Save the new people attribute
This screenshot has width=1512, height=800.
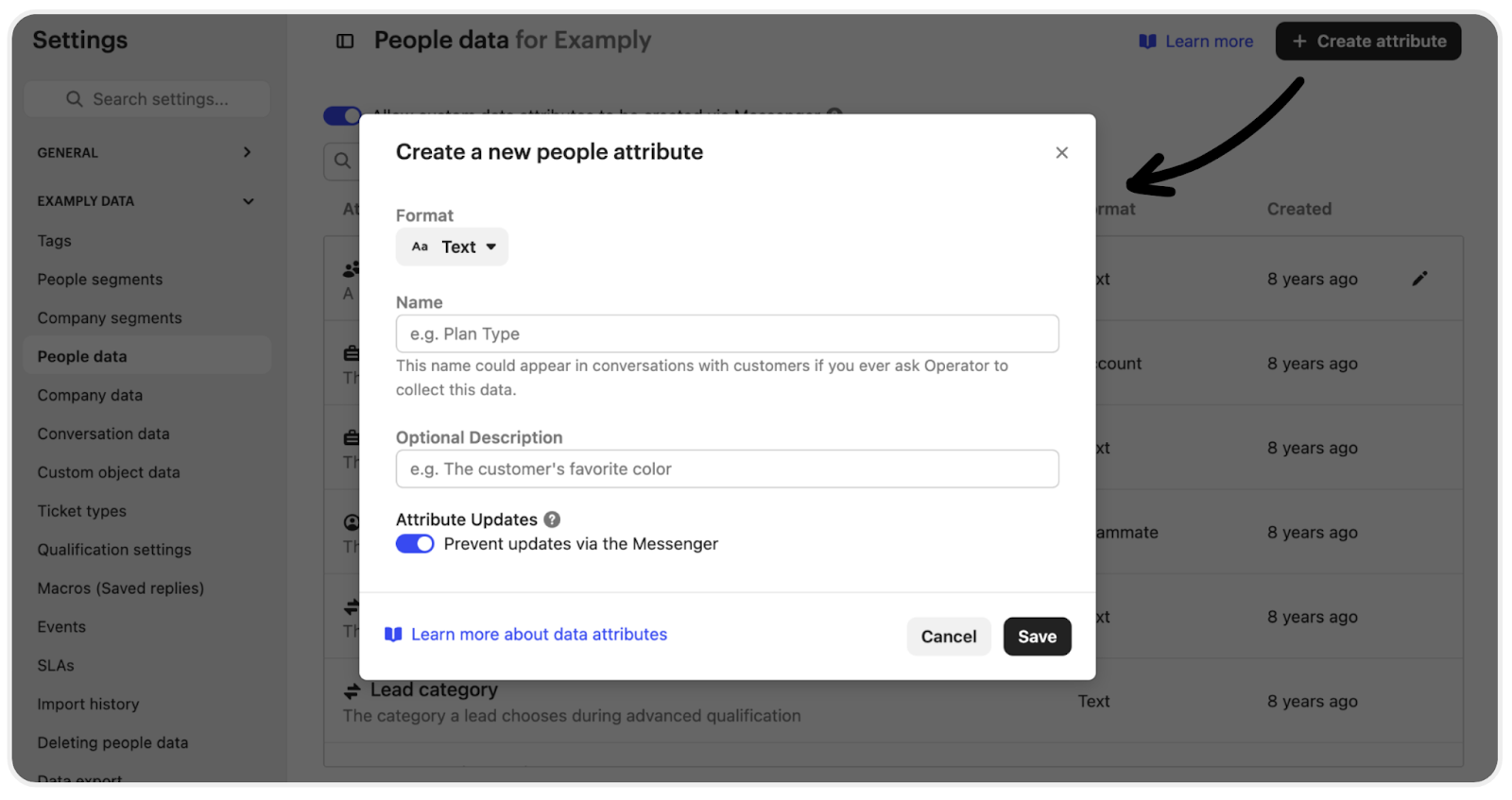1036,636
